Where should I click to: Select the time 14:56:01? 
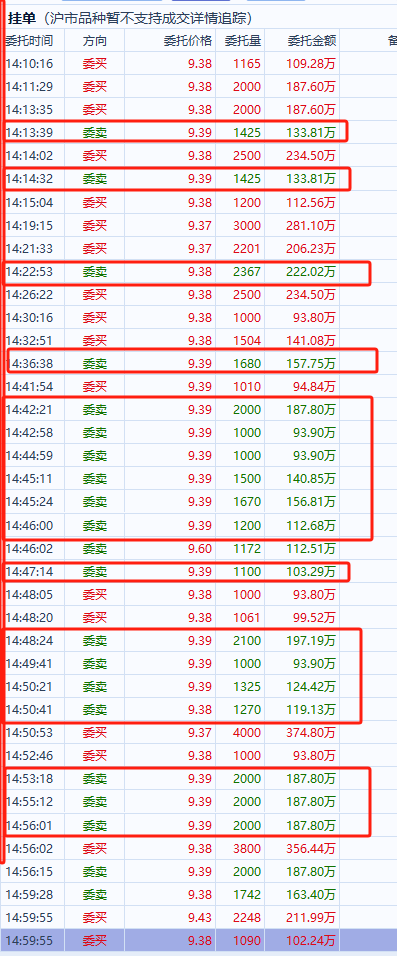[29, 826]
